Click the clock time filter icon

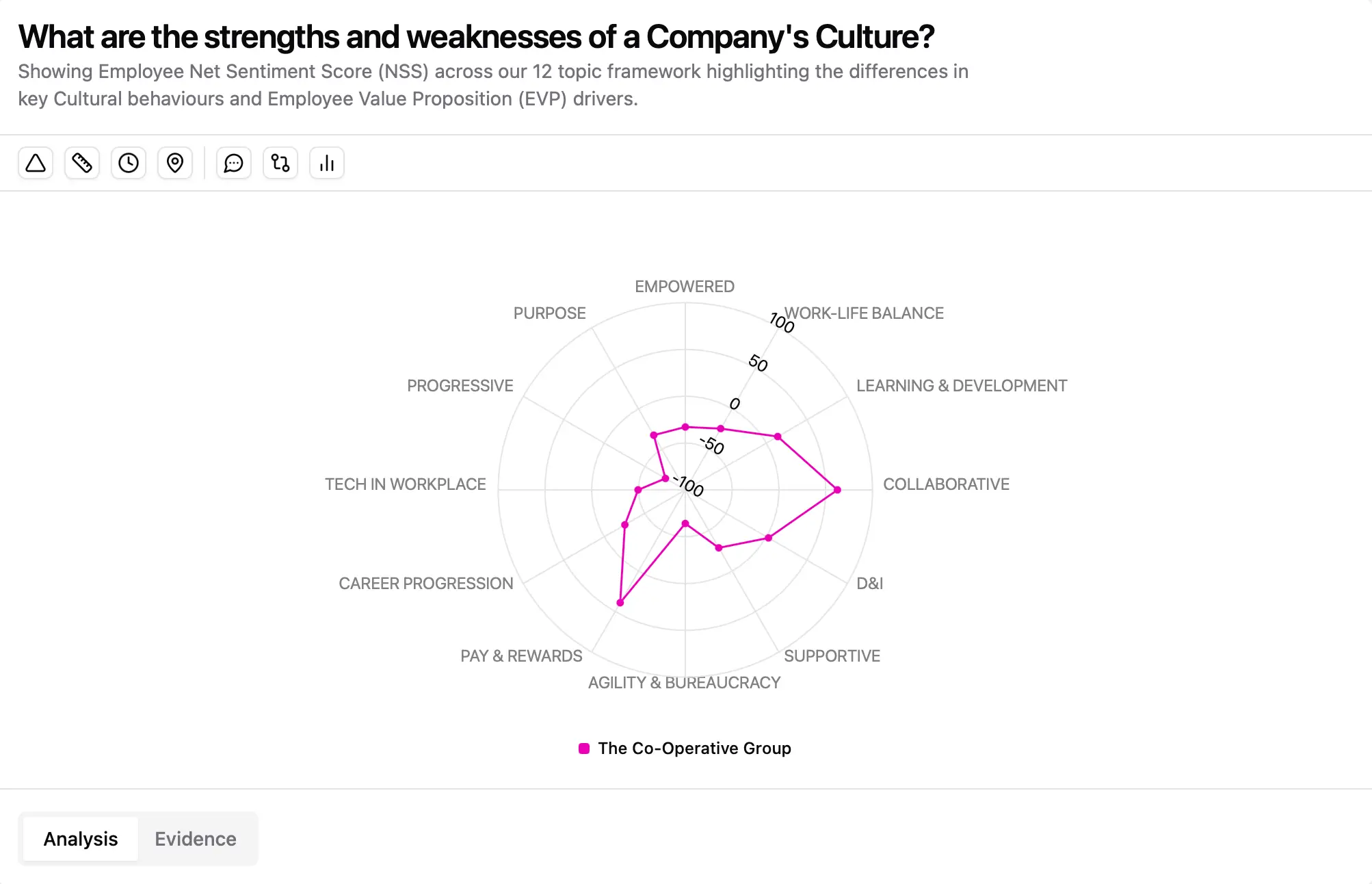[128, 163]
